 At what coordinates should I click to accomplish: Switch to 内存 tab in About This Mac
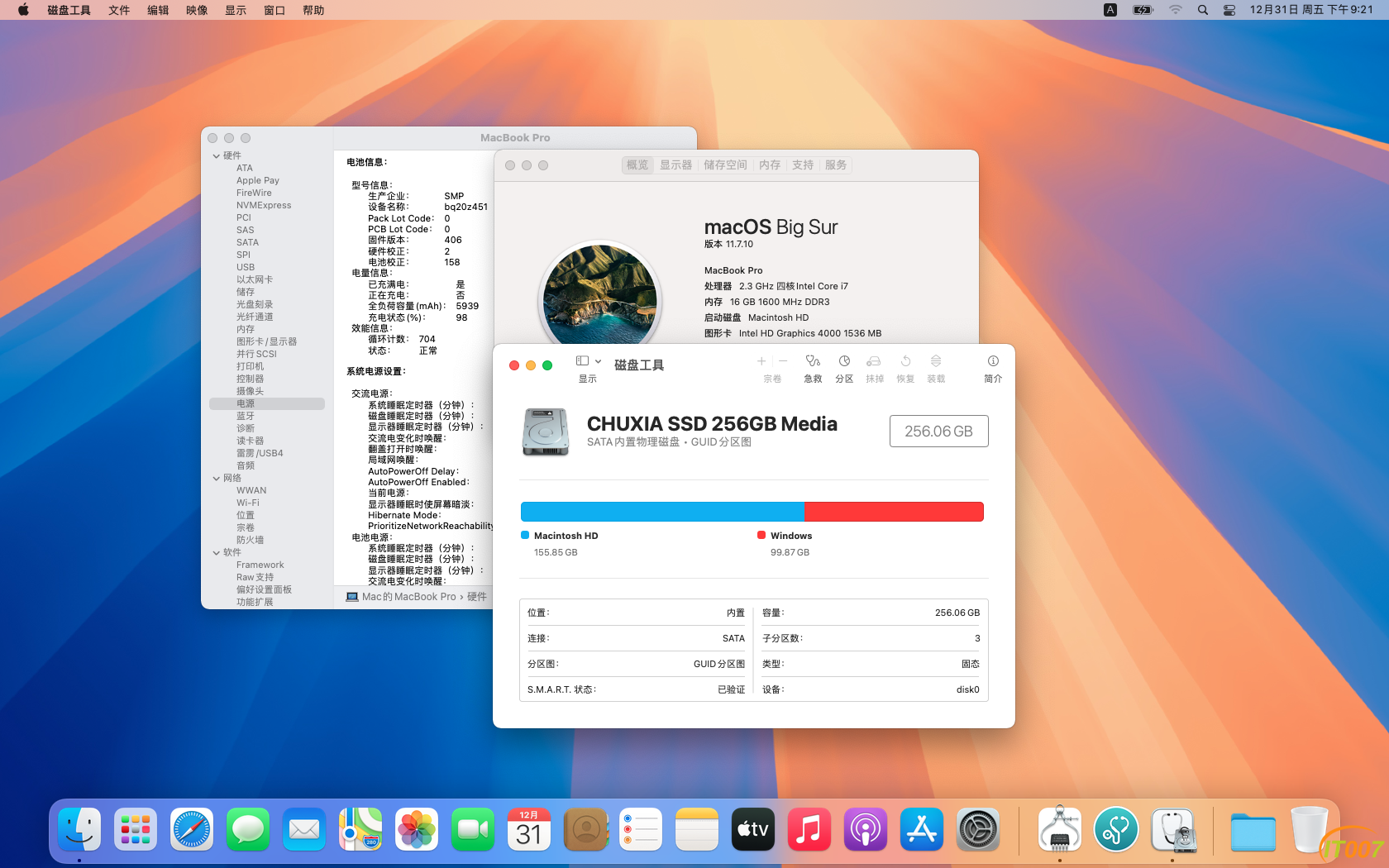click(x=770, y=165)
